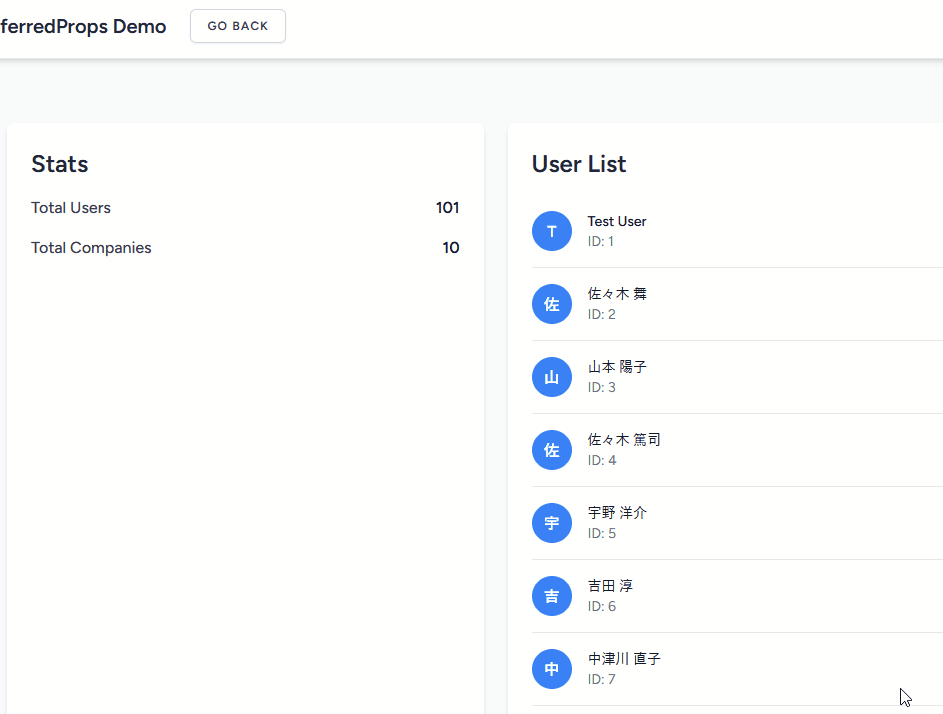Click the User List heading
Image resolution: width=943 pixels, height=714 pixels.
point(579,164)
